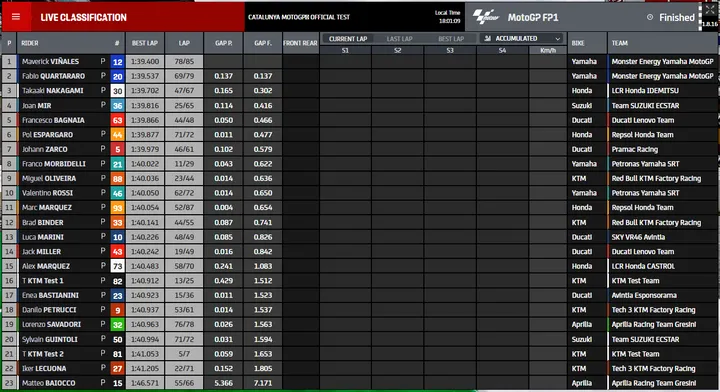
Task: Click Lecuona's number 27 badge
Action: [x=118, y=369]
